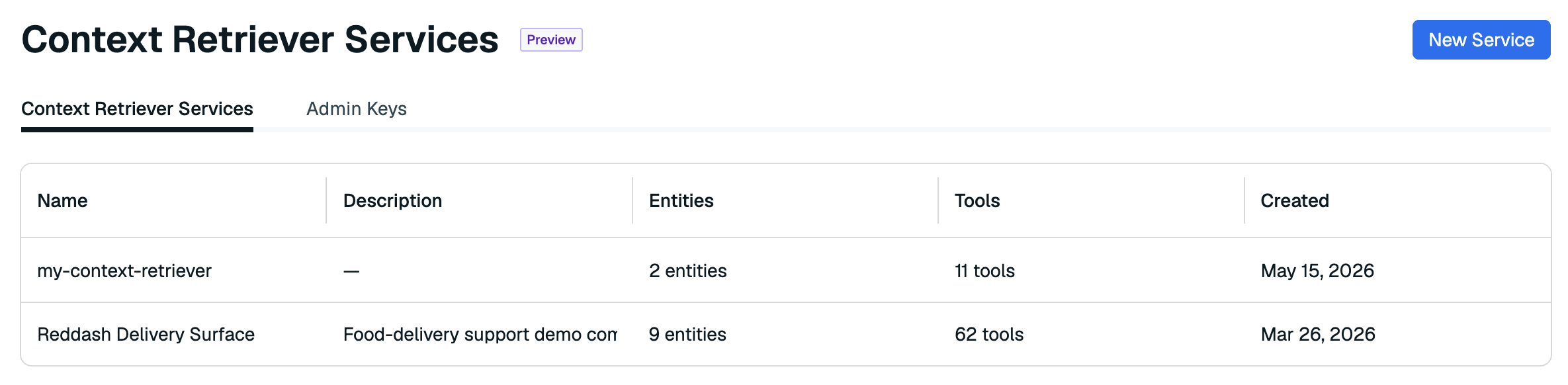1568x385 pixels.
Task: Open the Reddash Delivery Surface service
Action: tap(146, 334)
